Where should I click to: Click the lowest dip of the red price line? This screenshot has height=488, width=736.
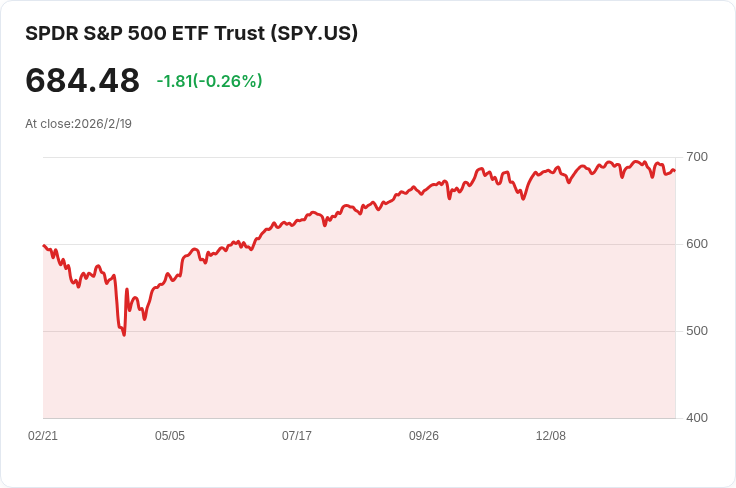point(124,335)
